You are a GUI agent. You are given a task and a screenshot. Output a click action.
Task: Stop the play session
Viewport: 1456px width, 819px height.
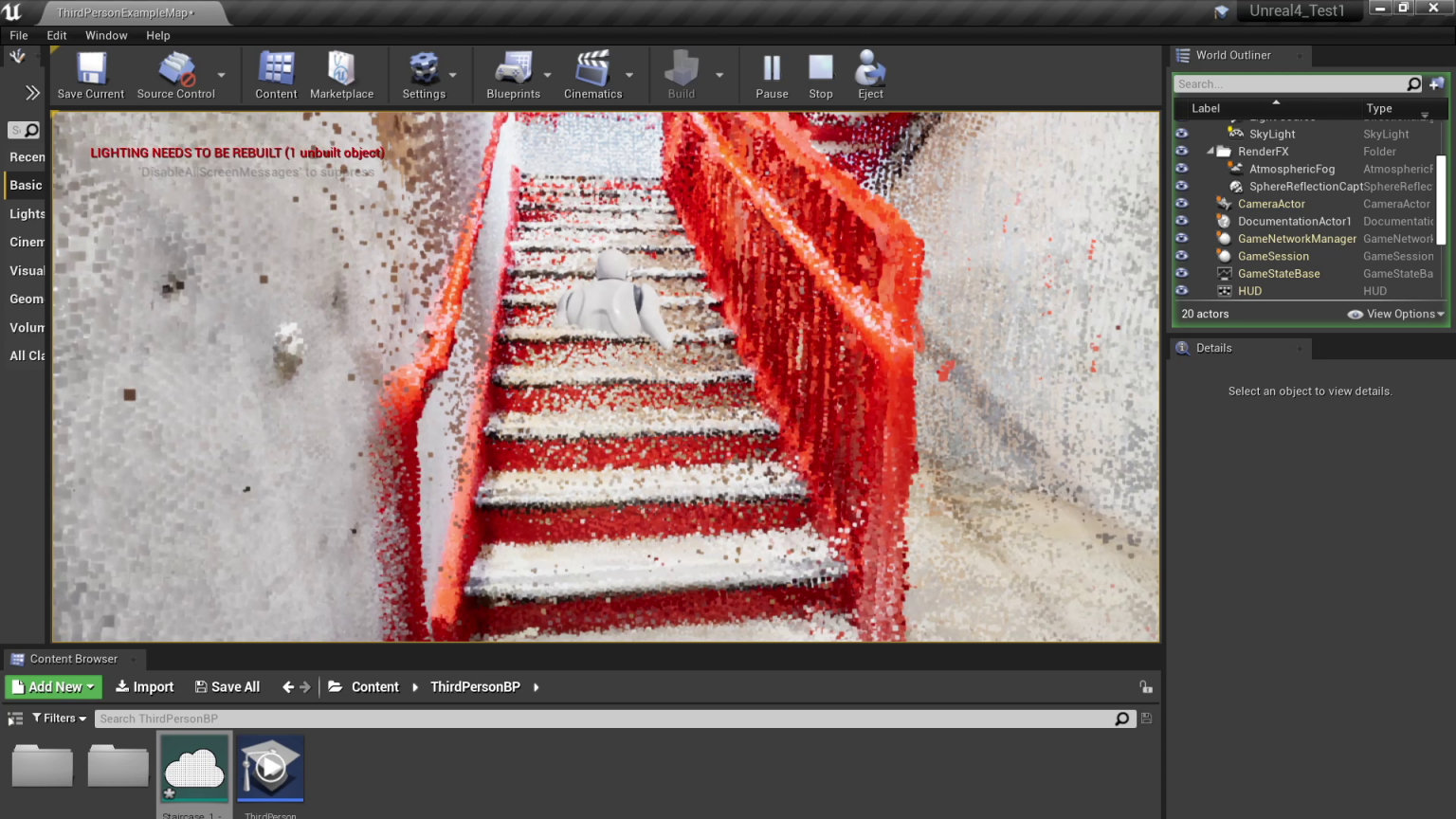[x=821, y=75]
